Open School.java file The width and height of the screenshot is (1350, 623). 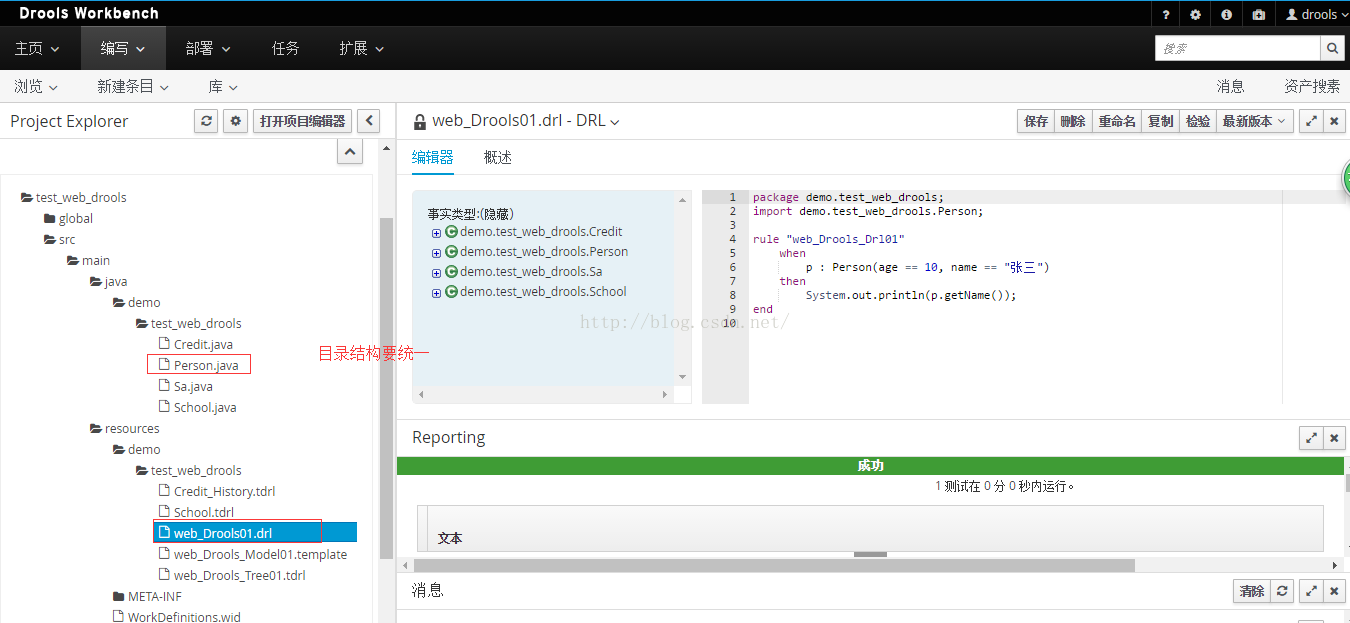tap(198, 407)
